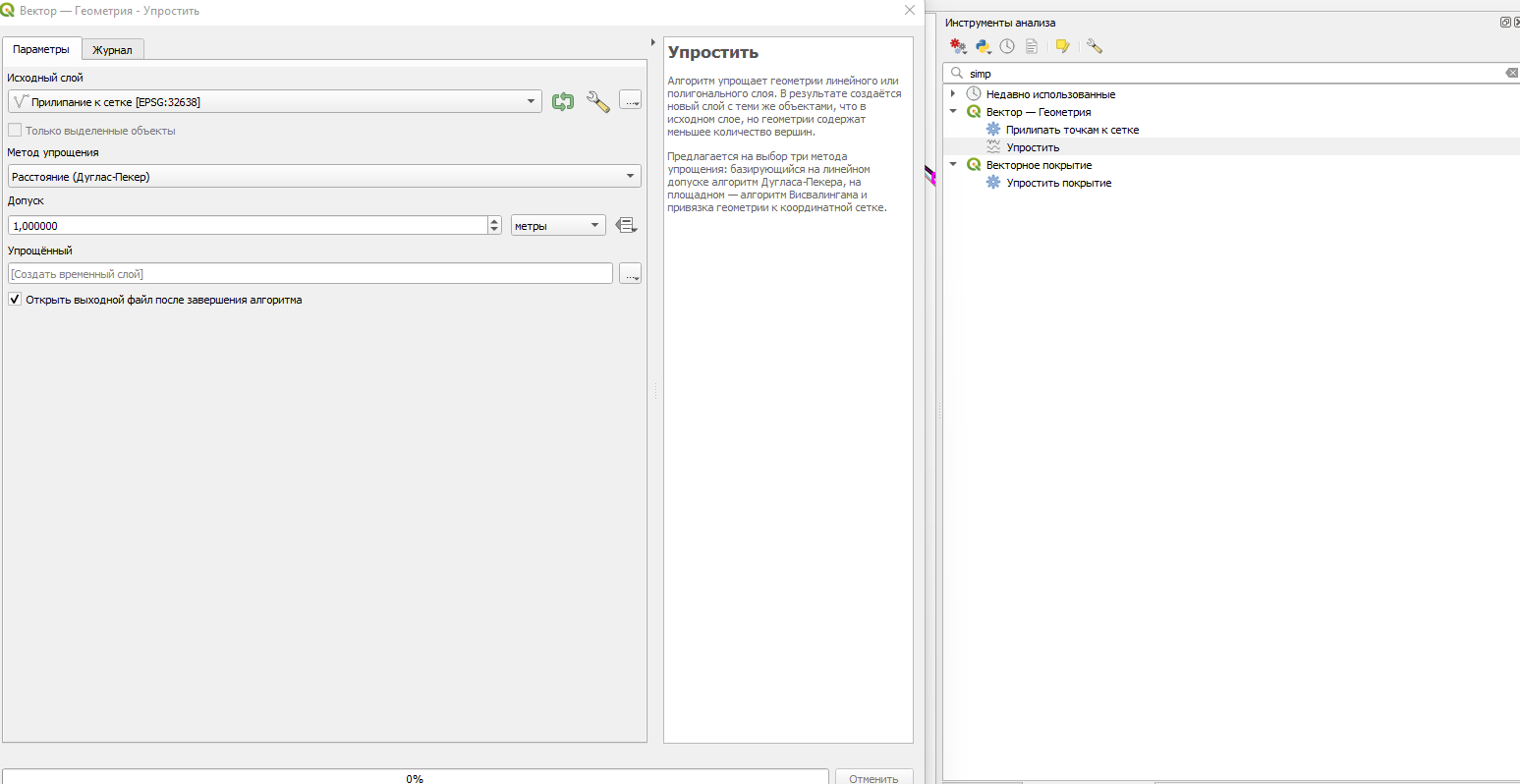Open the Models gear menu in the toolbox
The height and width of the screenshot is (784, 1520).
coord(958,46)
